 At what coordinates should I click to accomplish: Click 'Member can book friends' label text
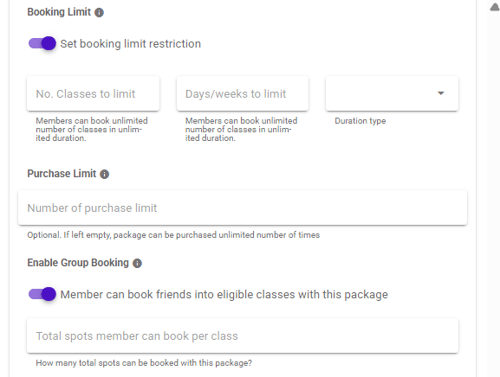pos(224,295)
